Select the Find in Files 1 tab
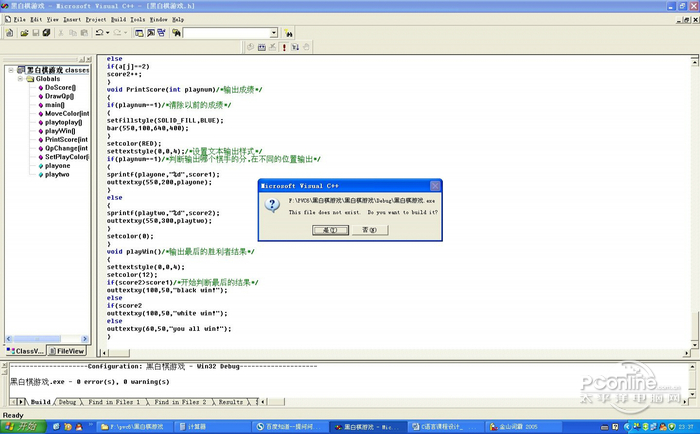 click(x=113, y=402)
